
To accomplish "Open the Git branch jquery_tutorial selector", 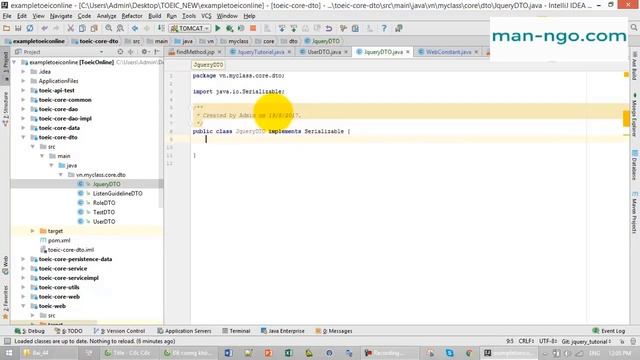I will pyautogui.click(x=586, y=341).
